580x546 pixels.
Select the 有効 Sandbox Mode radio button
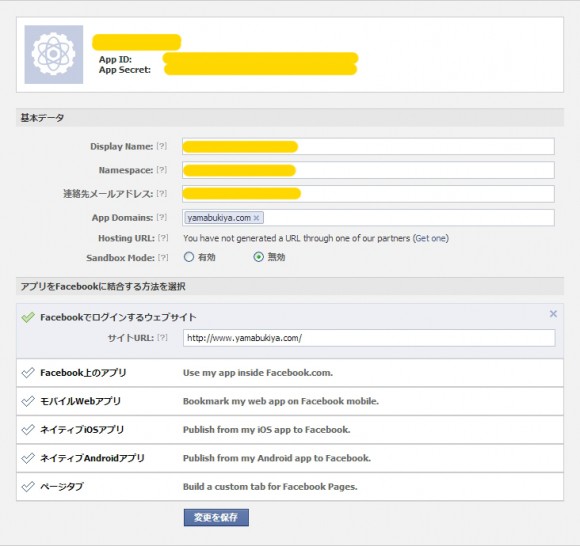tap(189, 257)
